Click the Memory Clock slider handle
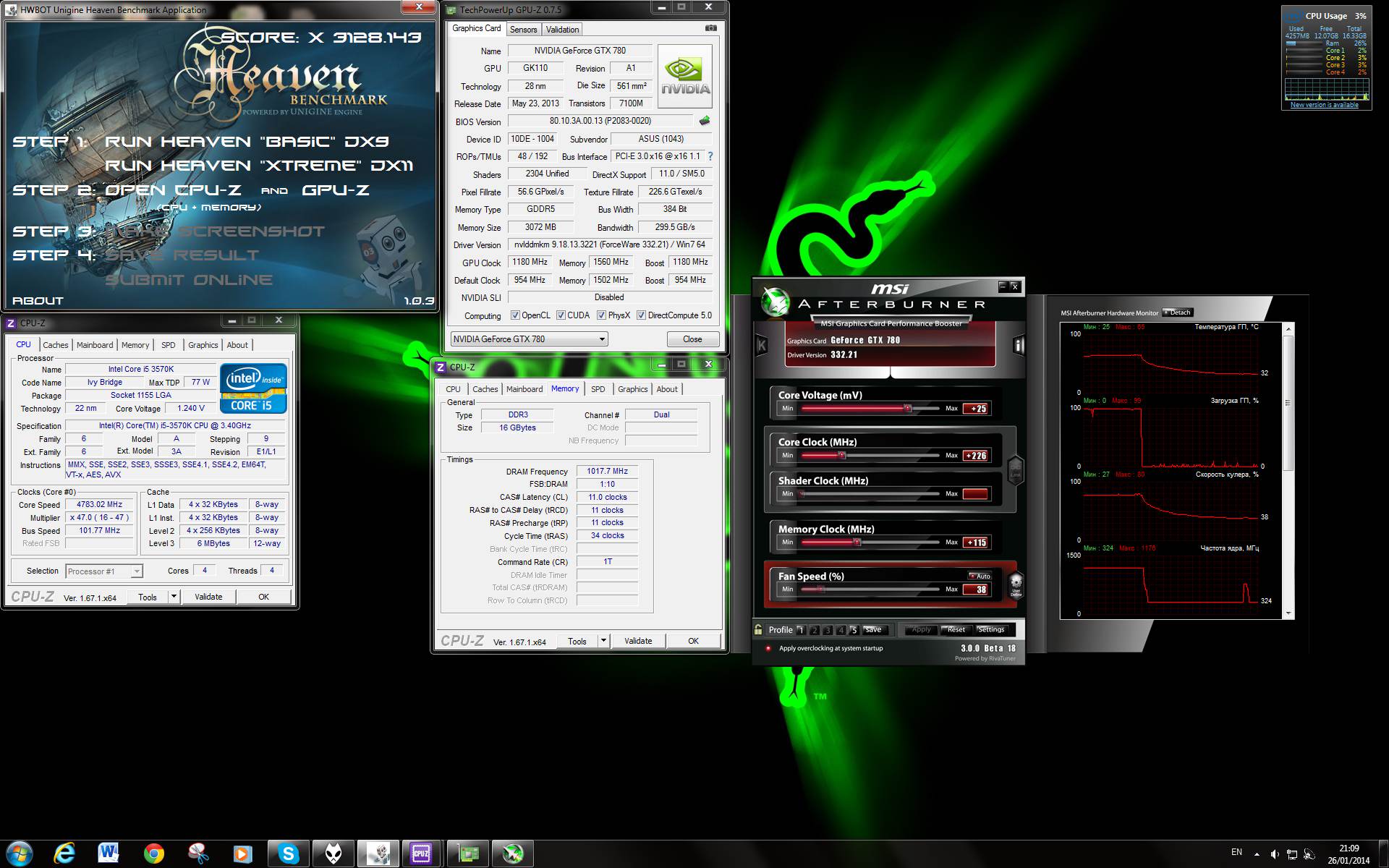 pyautogui.click(x=857, y=542)
